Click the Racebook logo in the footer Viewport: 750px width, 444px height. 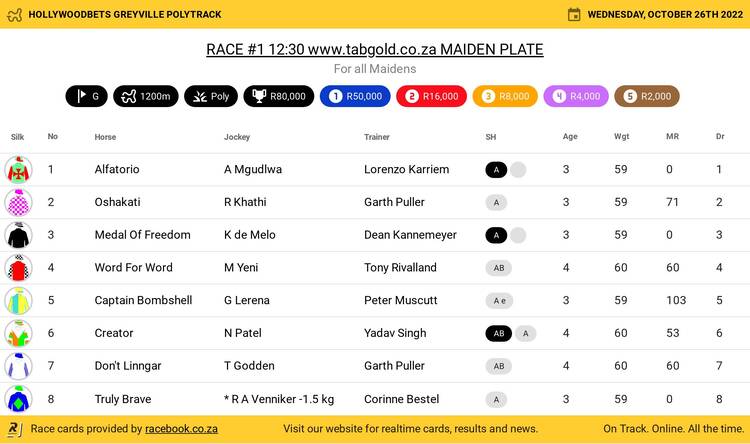[x=14, y=429]
